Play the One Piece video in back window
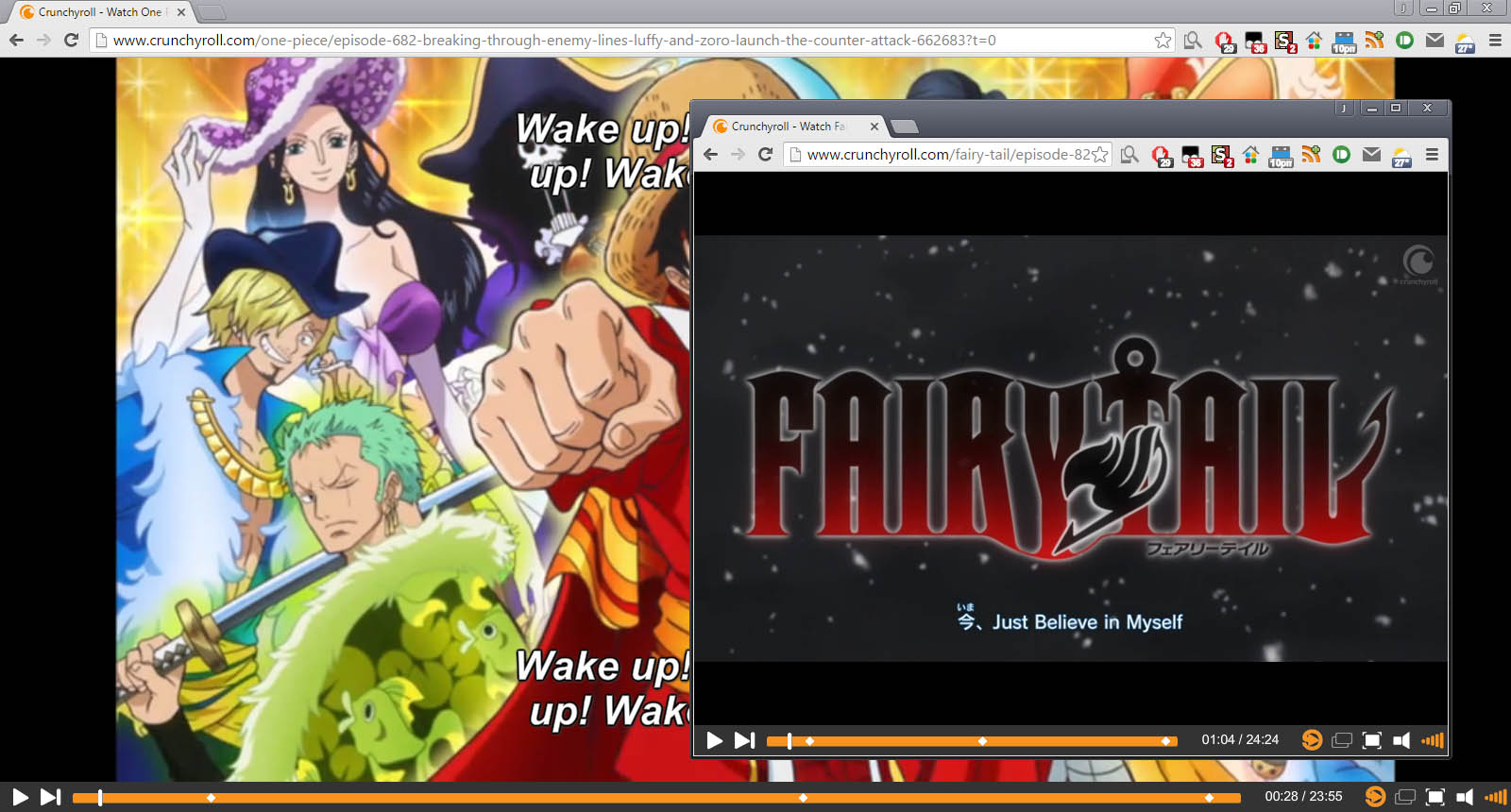 pos(20,797)
